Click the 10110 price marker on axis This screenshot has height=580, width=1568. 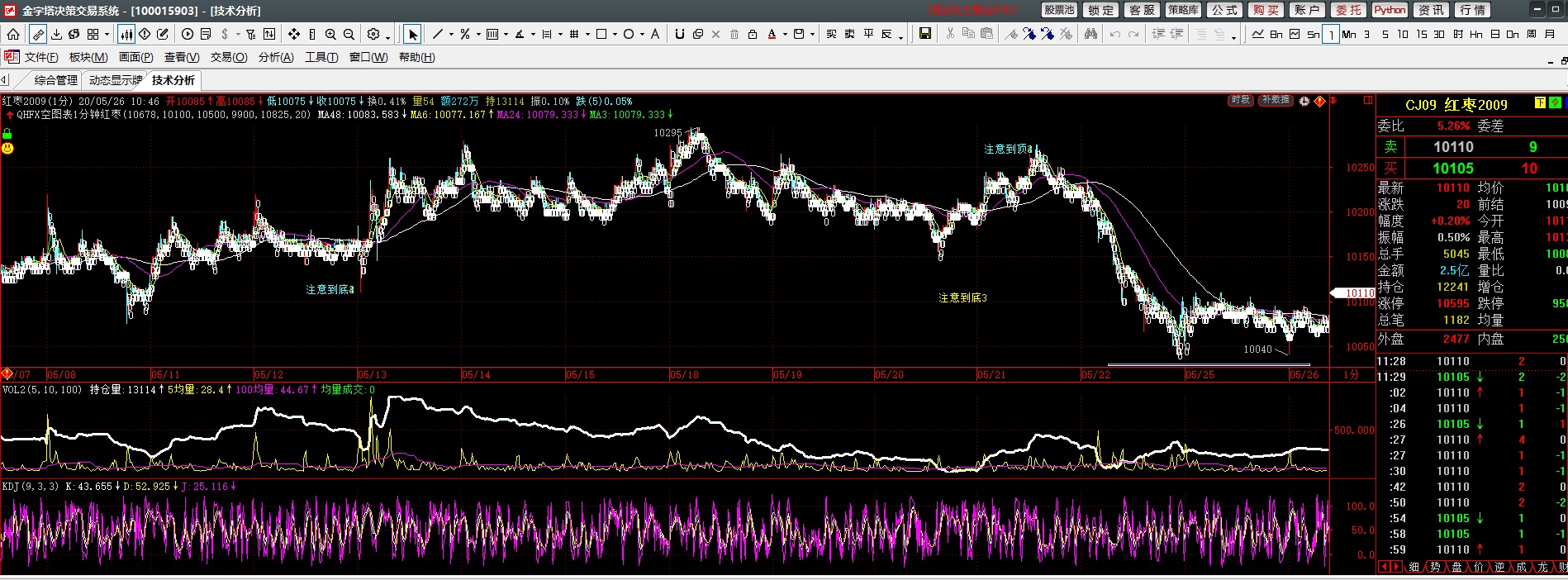[x=1353, y=292]
